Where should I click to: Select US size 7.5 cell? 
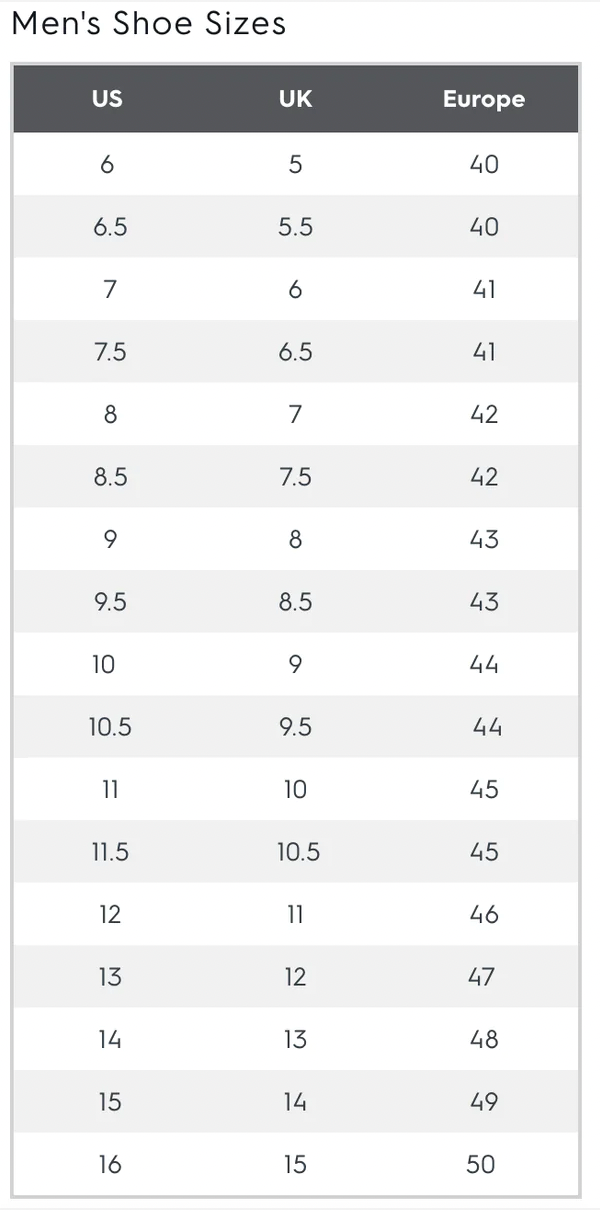point(110,352)
